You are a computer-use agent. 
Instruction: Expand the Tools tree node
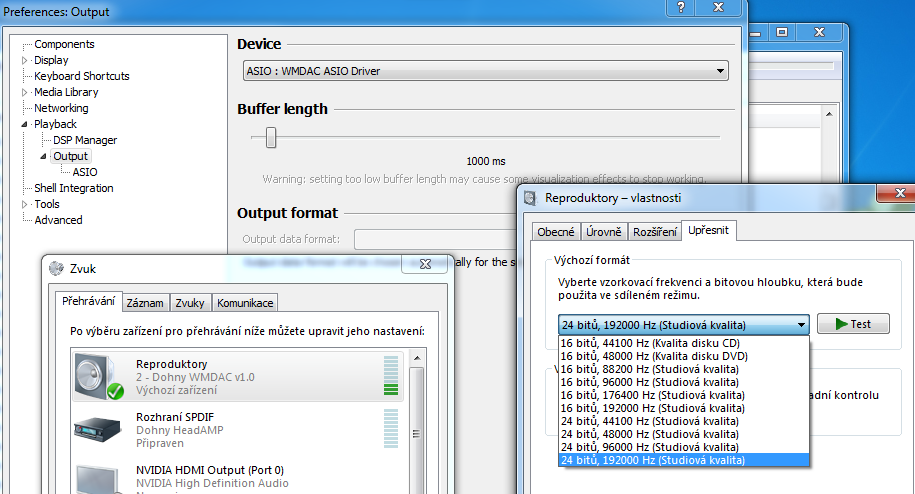point(25,204)
